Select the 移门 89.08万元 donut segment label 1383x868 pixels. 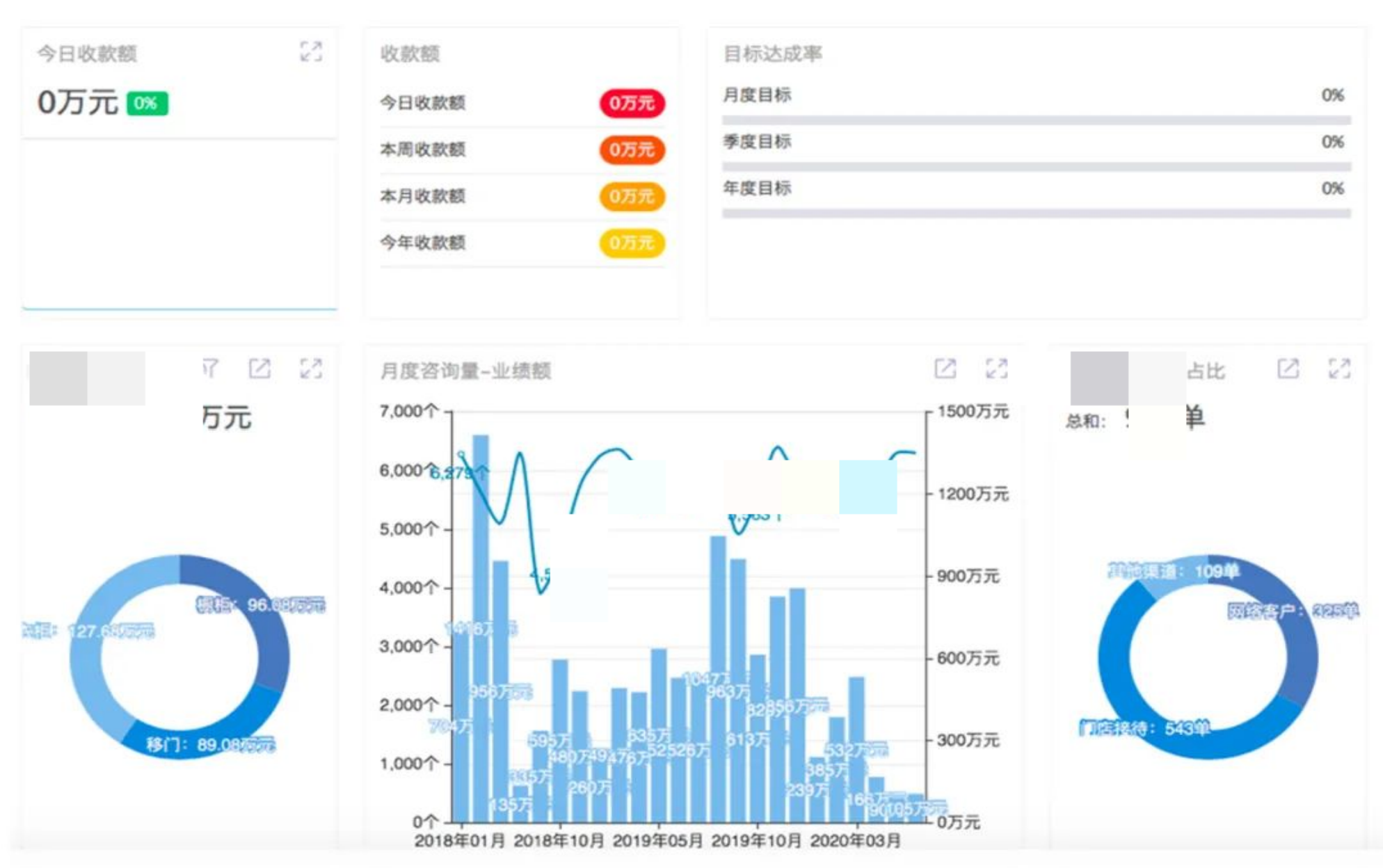211,745
